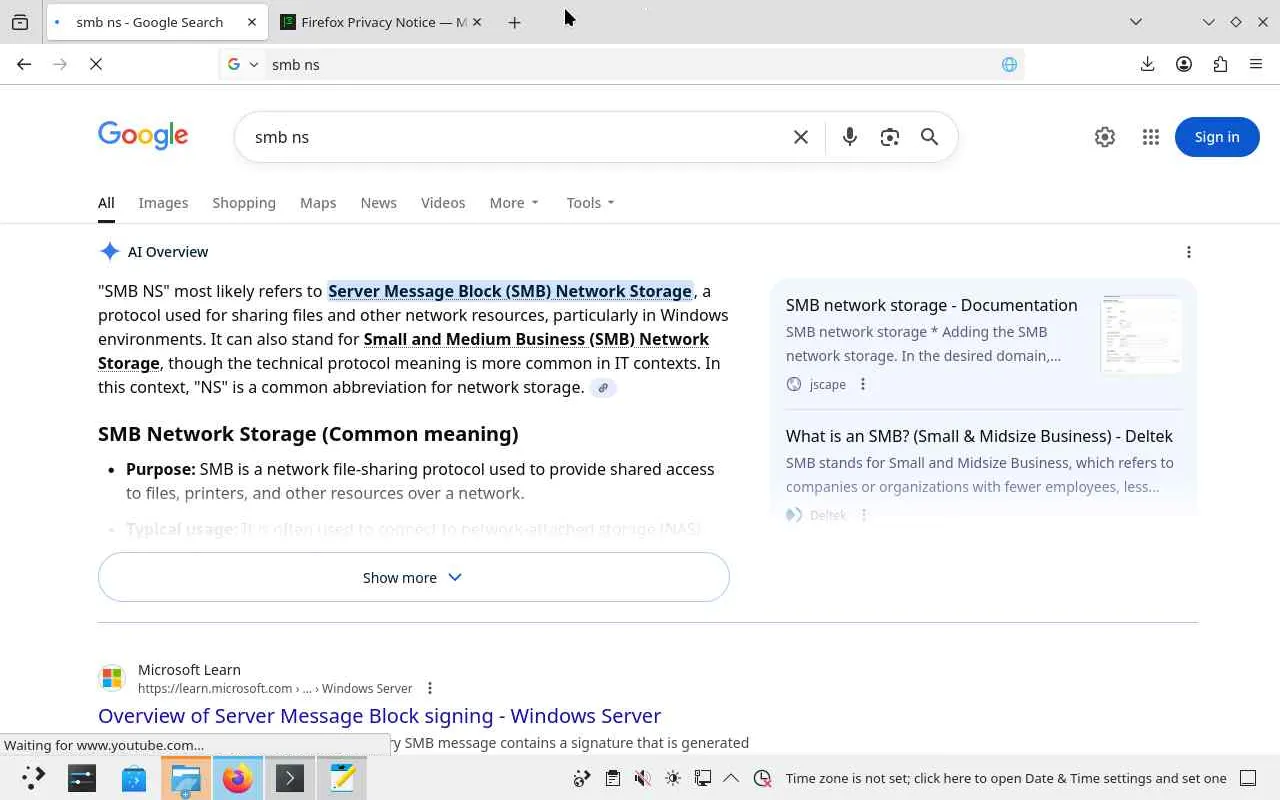This screenshot has width=1280, height=800.
Task: Close the smb ns Google Search tab
Action: tap(252, 22)
